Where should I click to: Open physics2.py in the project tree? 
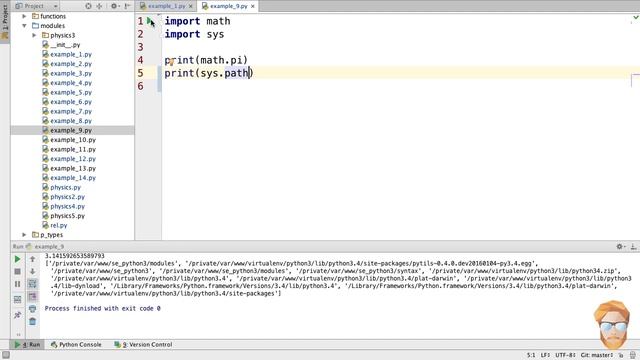click(x=63, y=197)
